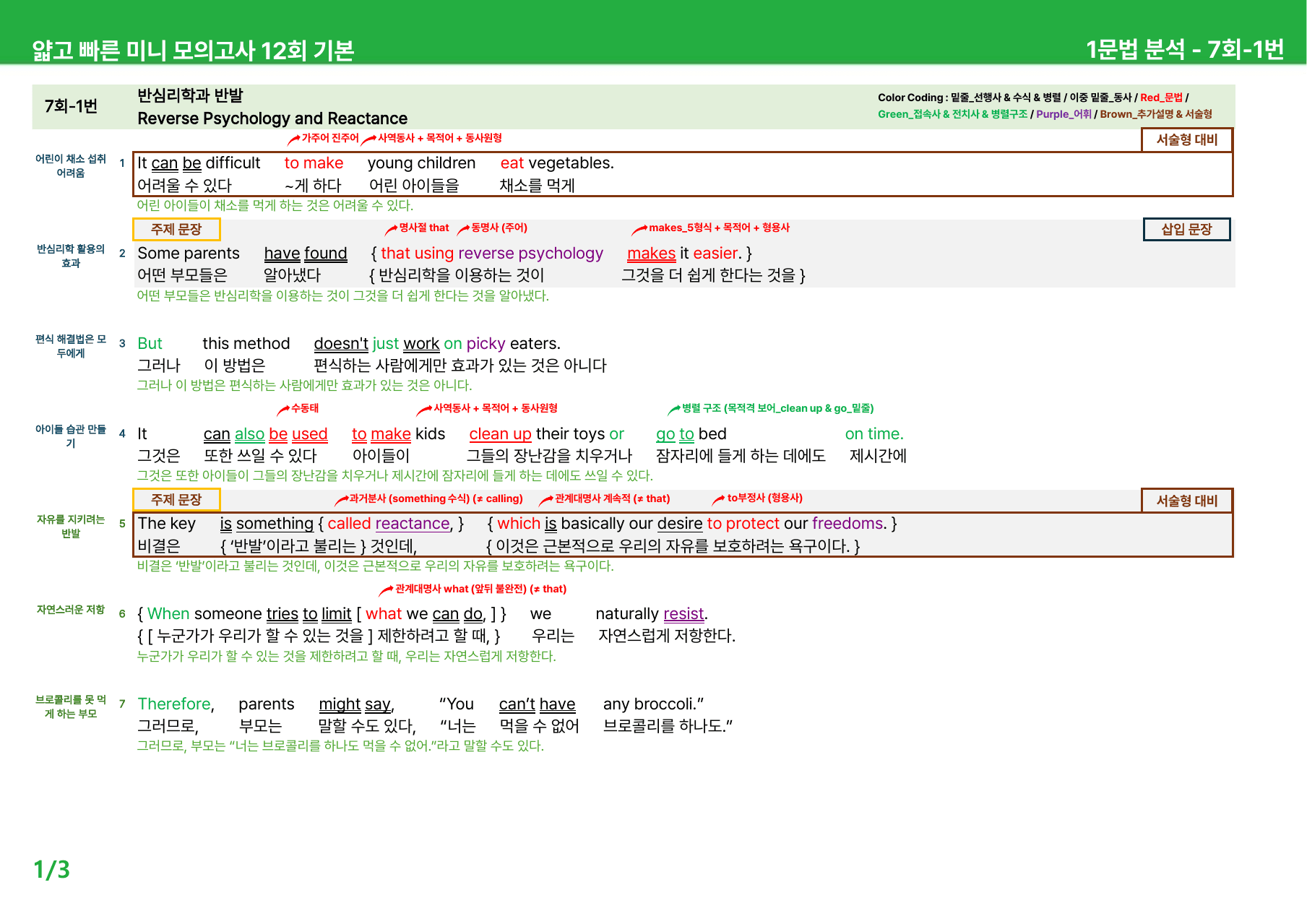Click the phrase 'that using reverse psychology'
This screenshot has width=1307, height=924.
coord(492,254)
